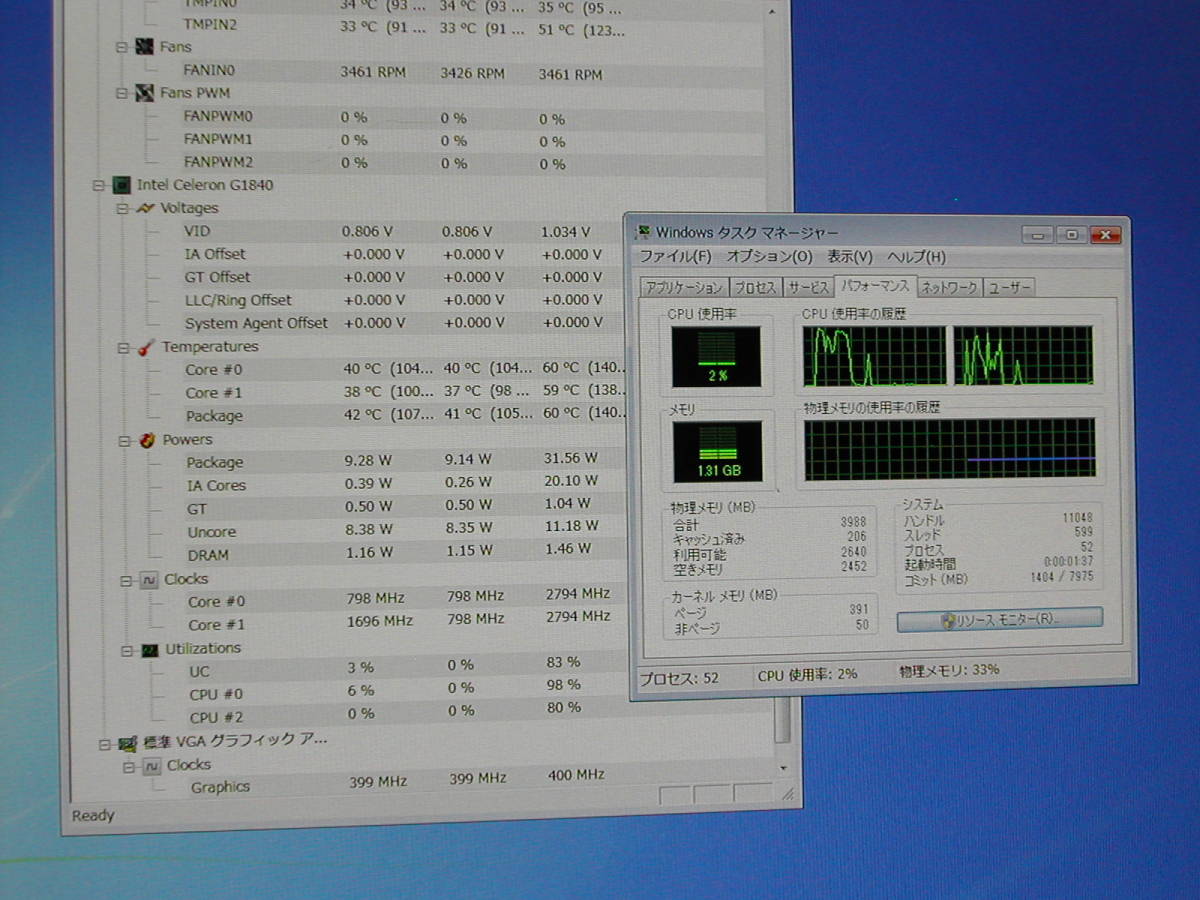Image resolution: width=1200 pixels, height=900 pixels.
Task: Switch to the ネットワーク tab
Action: 948,288
